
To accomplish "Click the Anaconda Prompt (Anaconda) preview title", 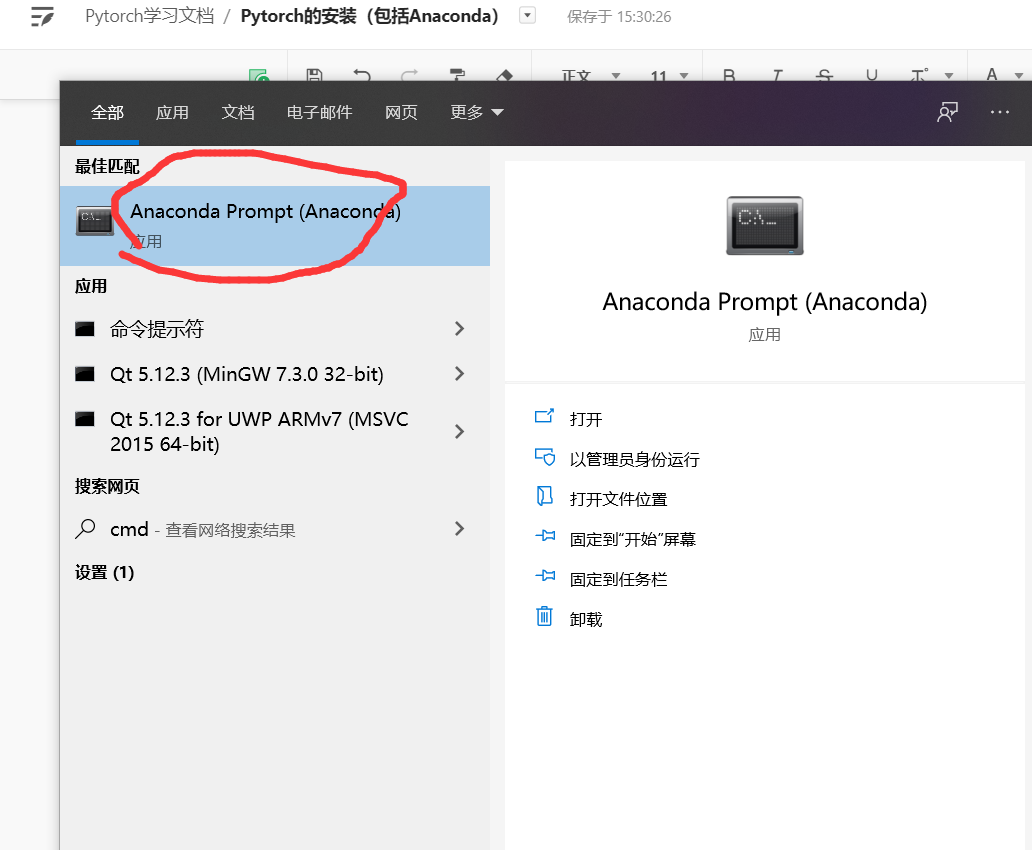I will click(765, 302).
